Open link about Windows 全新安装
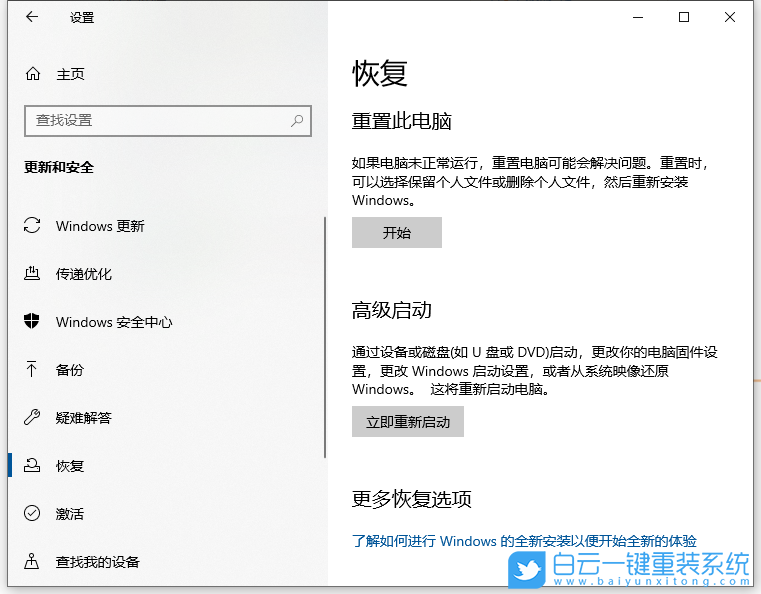Screen dimensions: 761x594 pos(524,541)
